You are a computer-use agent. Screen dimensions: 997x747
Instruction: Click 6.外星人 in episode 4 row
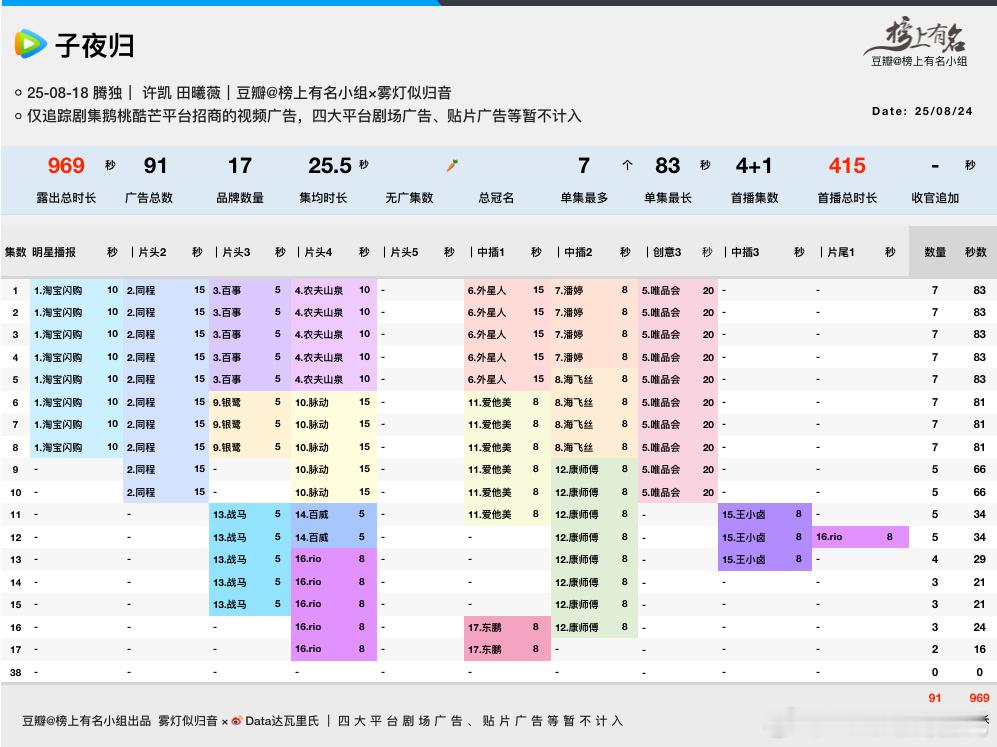coord(487,357)
